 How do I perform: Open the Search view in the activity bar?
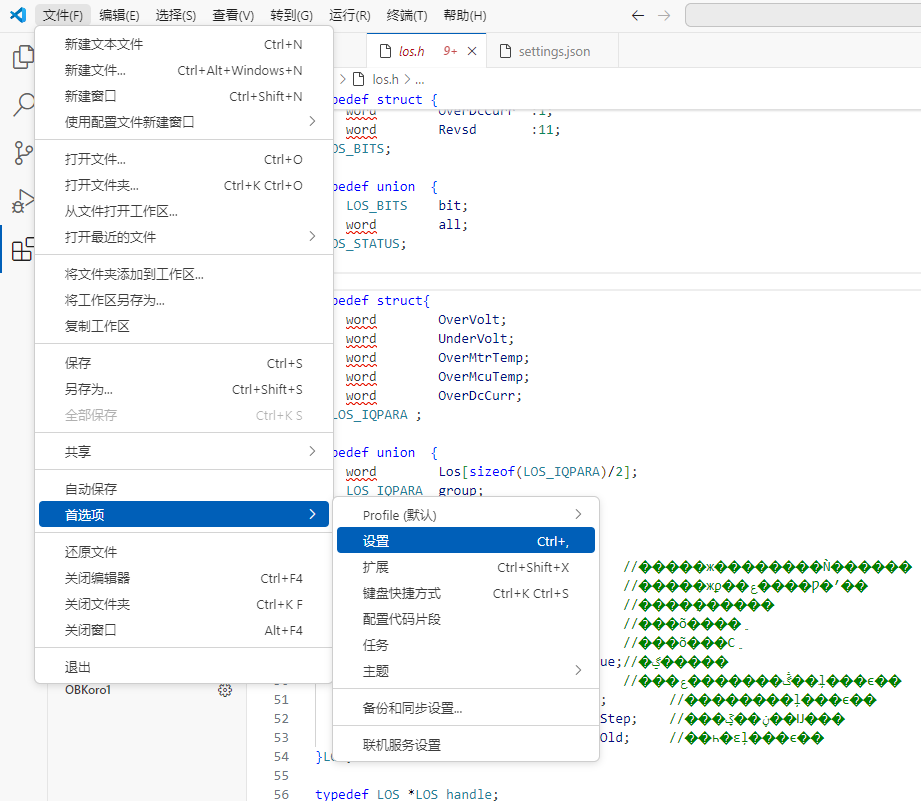pos(23,105)
